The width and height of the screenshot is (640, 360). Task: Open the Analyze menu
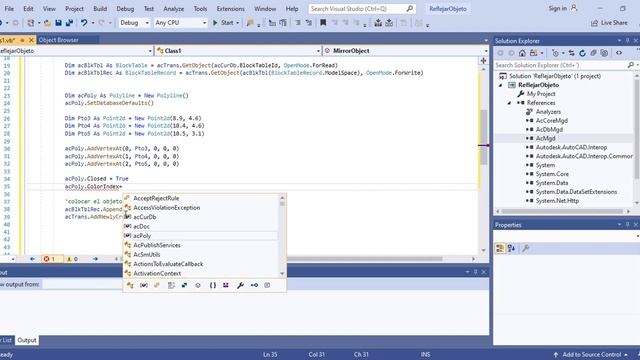(173, 9)
